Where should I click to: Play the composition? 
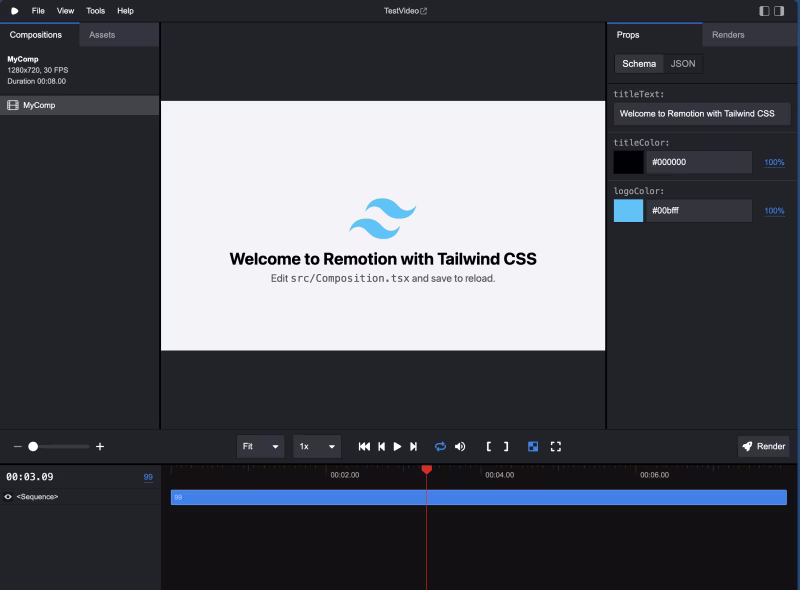tap(397, 447)
